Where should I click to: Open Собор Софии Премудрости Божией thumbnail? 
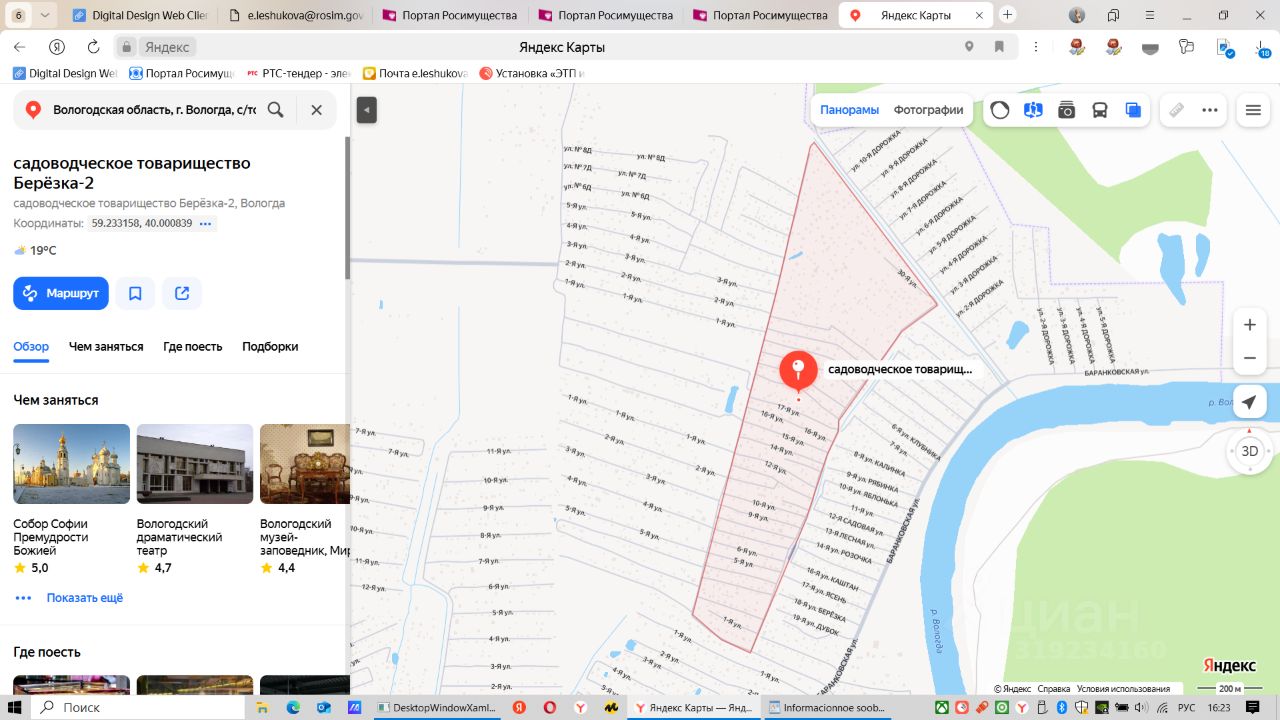click(71, 464)
